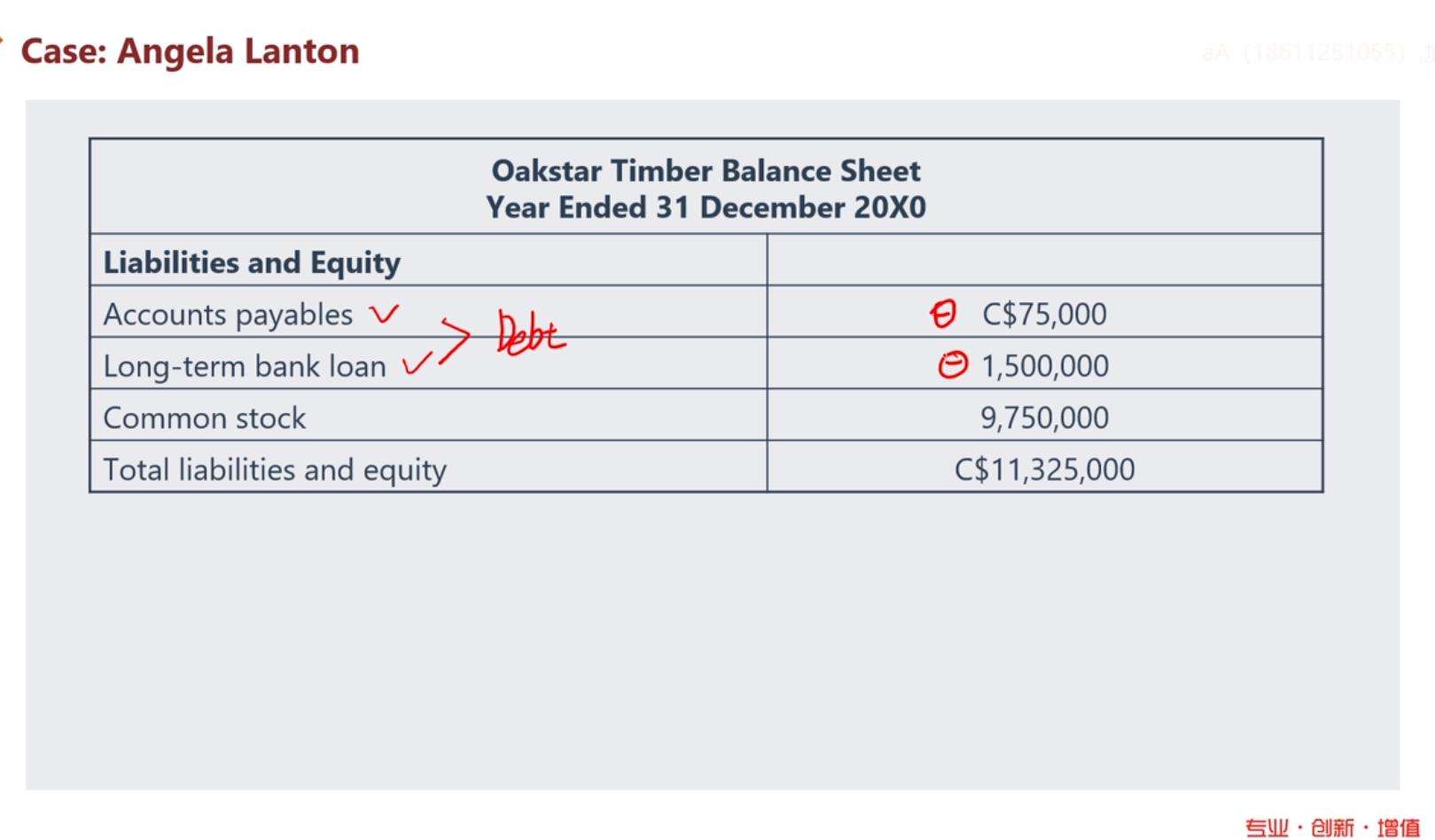1435x840 pixels.
Task: Click the red circled minus beside C$75,000
Action: [x=942, y=314]
